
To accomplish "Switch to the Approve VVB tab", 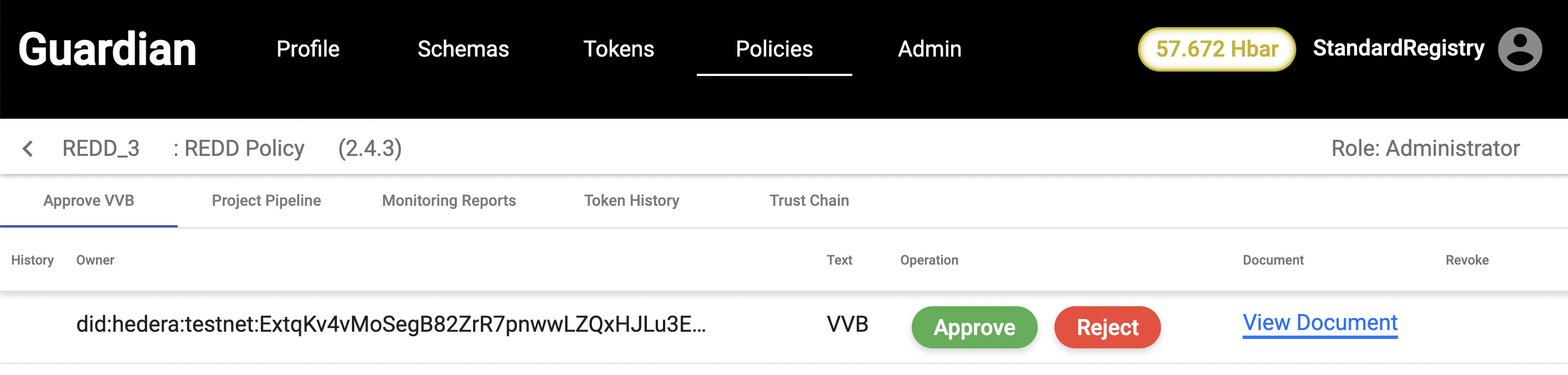I will 89,201.
